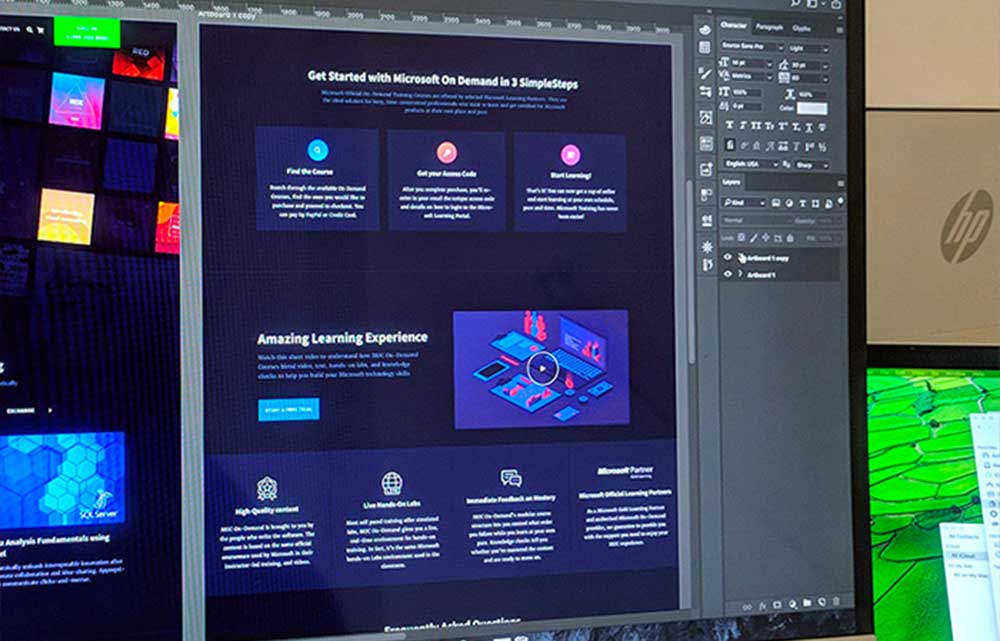Toggle Faux Italic text style
This screenshot has width=1000, height=641.
[743, 126]
